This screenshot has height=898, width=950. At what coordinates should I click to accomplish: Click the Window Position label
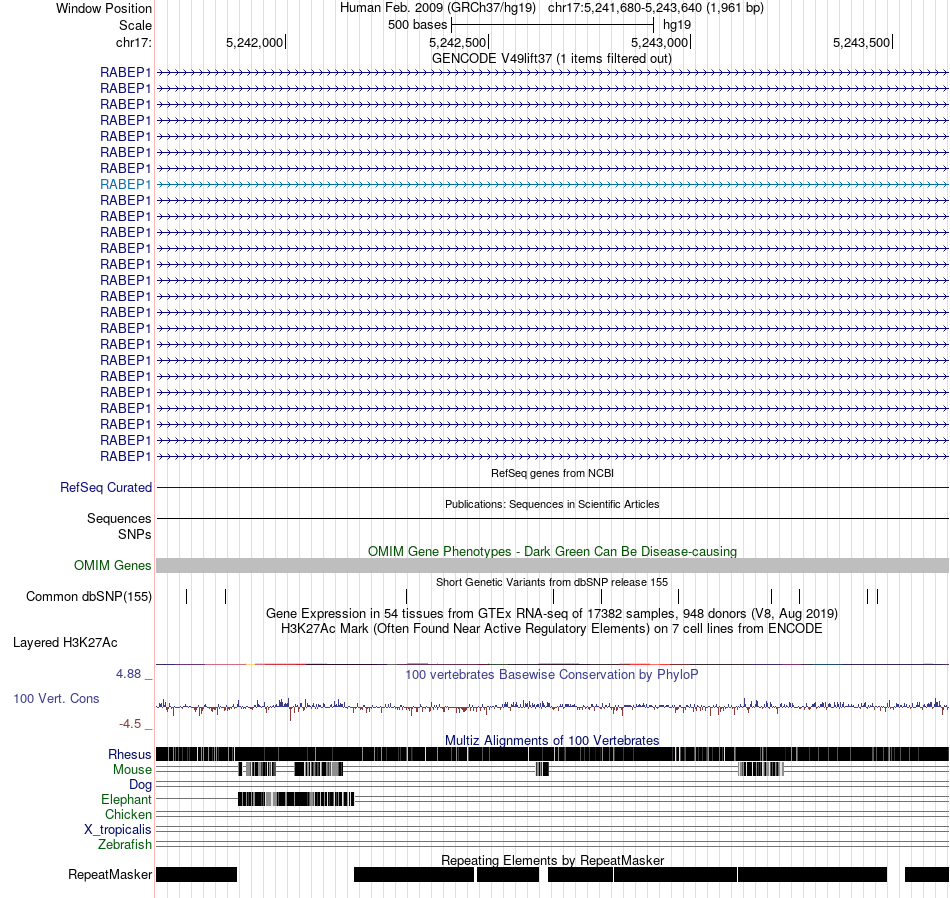104,8
